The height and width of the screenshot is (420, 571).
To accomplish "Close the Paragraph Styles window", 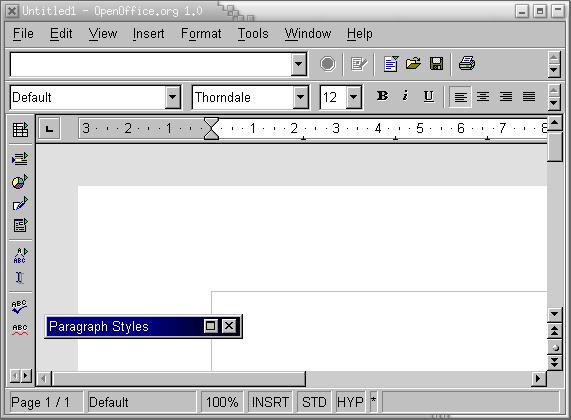I will tap(229, 326).
